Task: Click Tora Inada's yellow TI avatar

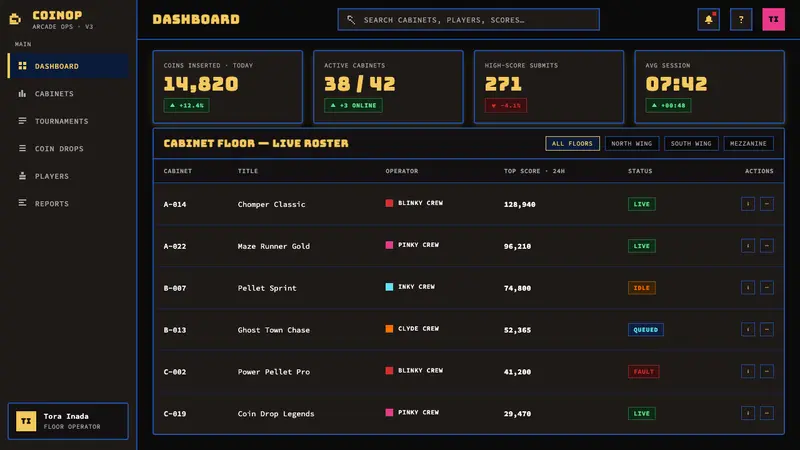Action: tap(26, 421)
